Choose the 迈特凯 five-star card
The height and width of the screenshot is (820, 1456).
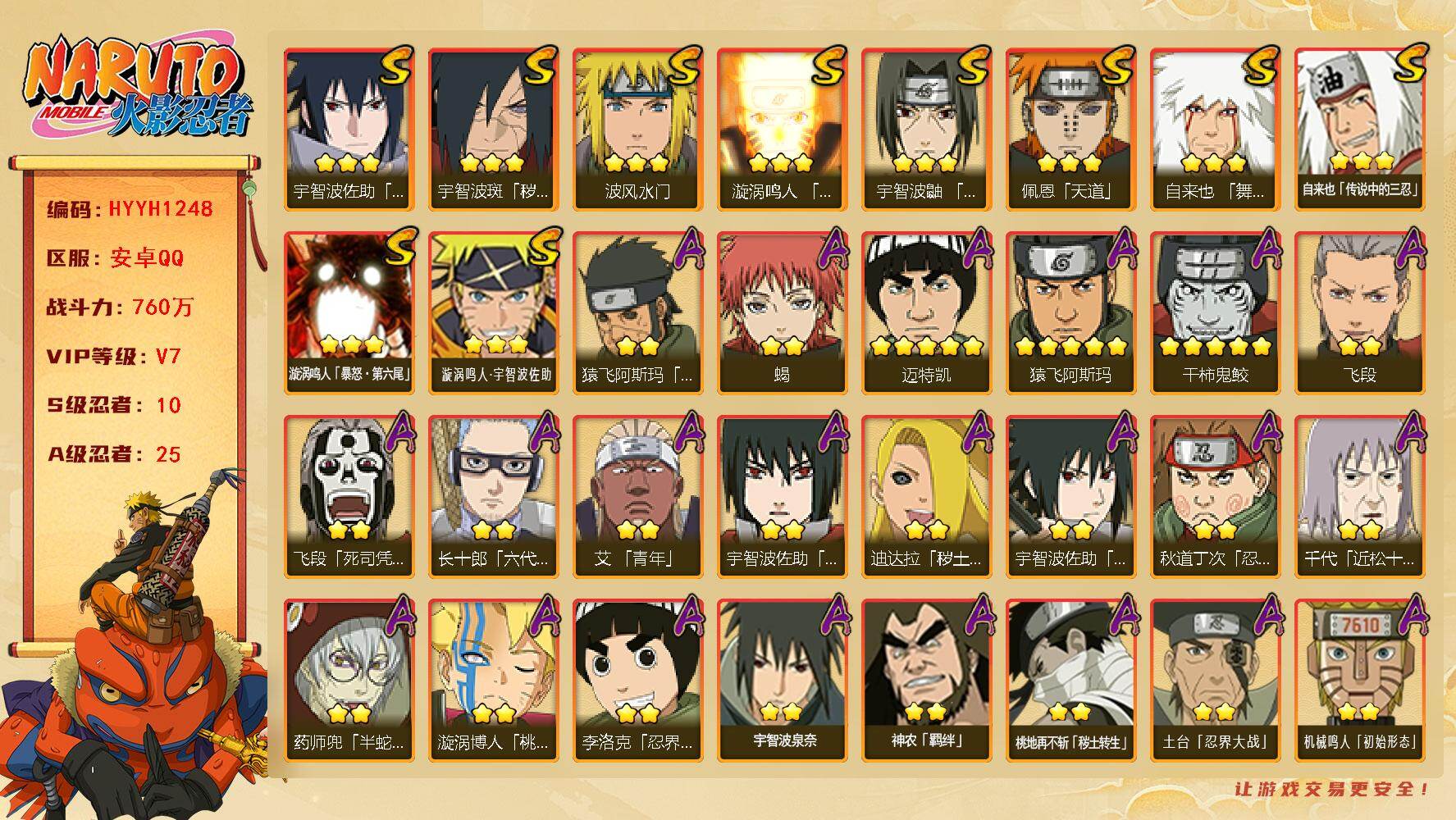pyautogui.click(x=926, y=312)
